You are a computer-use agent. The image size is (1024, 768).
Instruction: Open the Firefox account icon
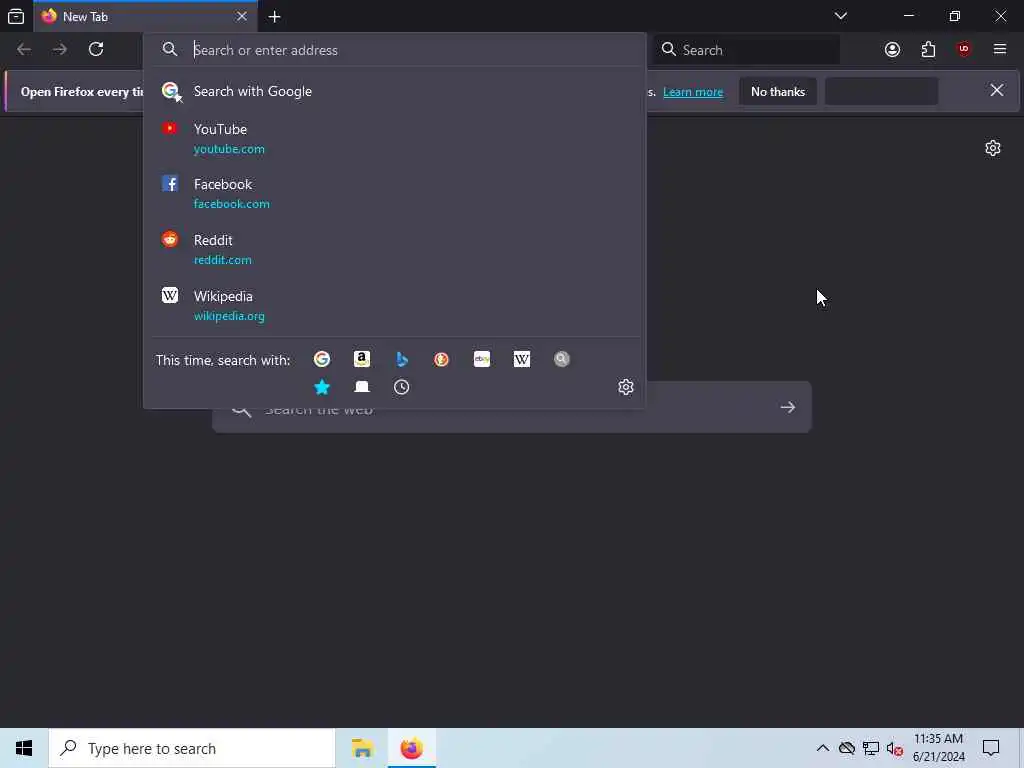(x=892, y=50)
